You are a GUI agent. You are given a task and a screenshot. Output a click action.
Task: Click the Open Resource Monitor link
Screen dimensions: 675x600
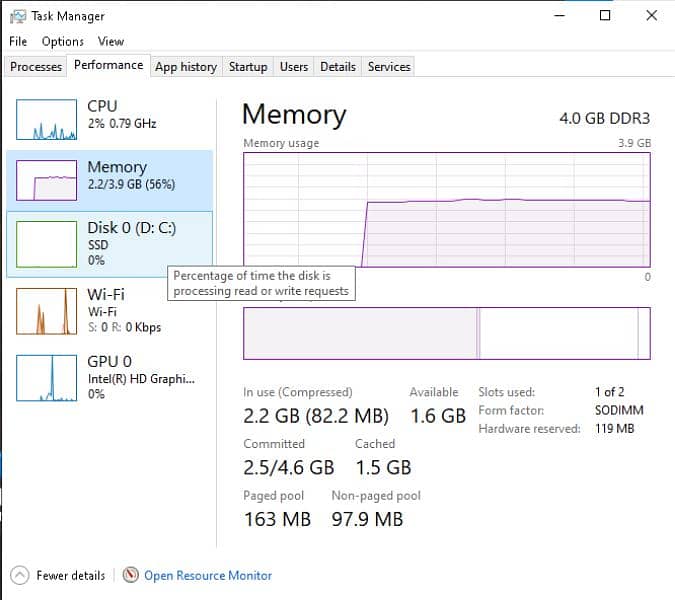(208, 575)
